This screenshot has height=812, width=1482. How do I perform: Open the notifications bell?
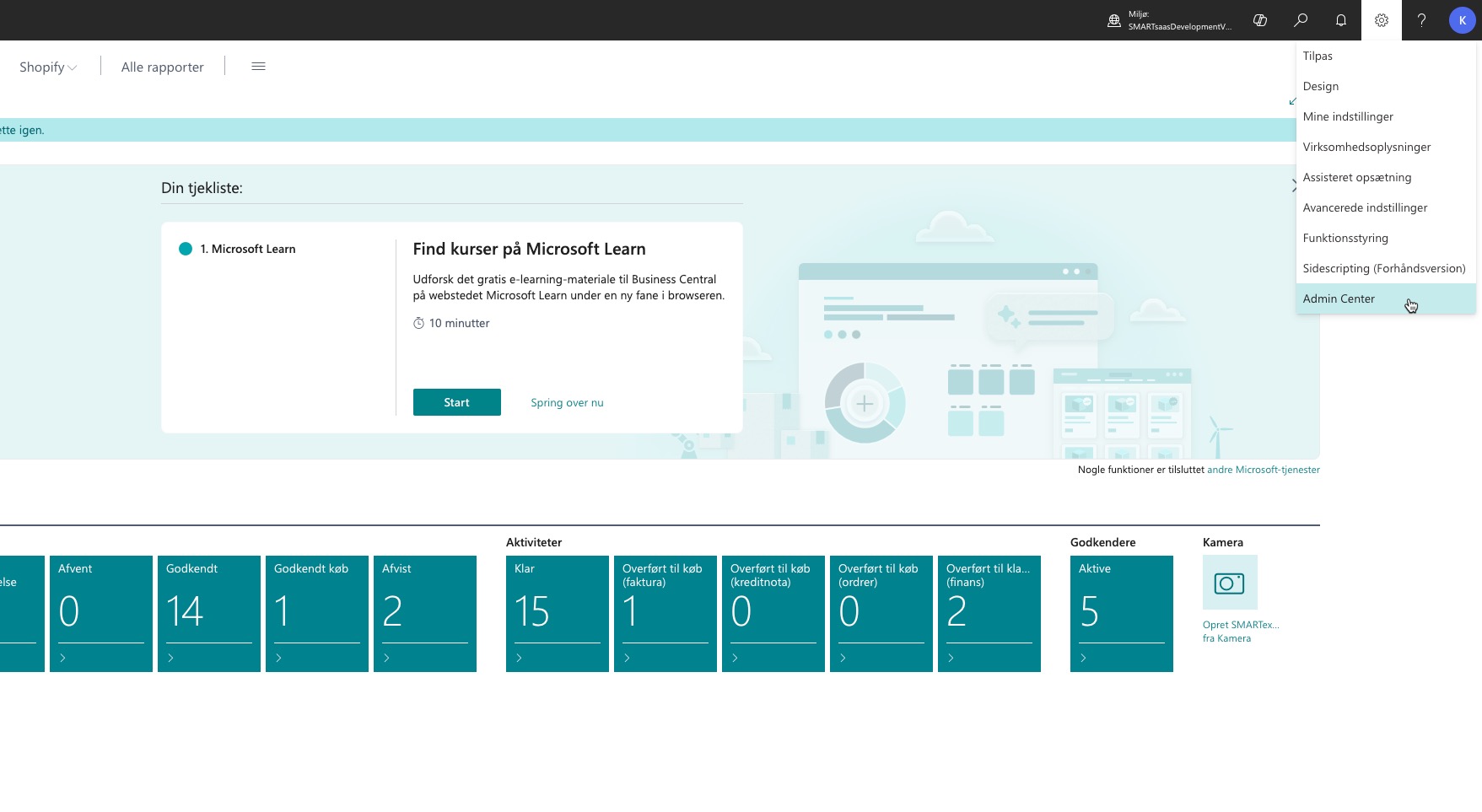pos(1341,20)
